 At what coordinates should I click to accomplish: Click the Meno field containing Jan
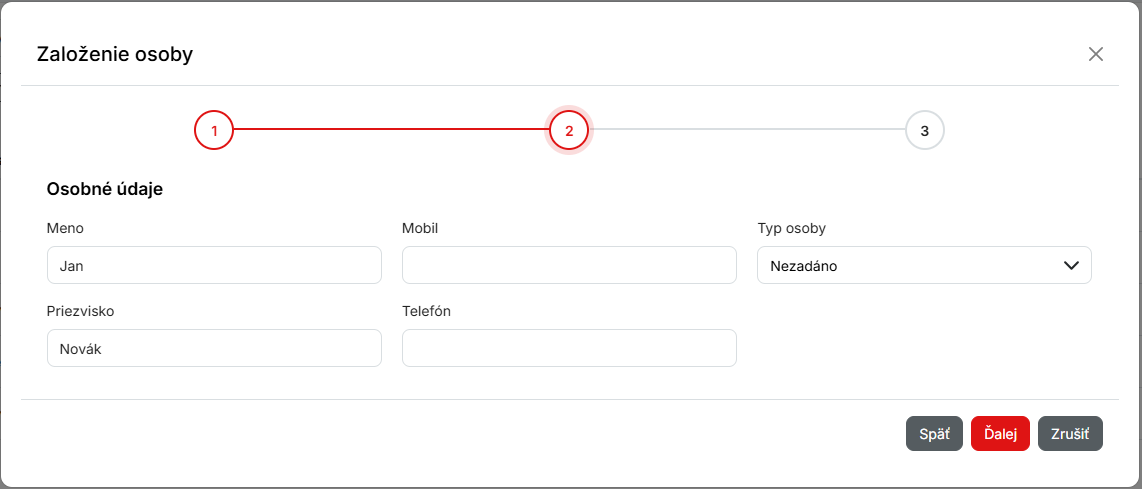pos(214,266)
